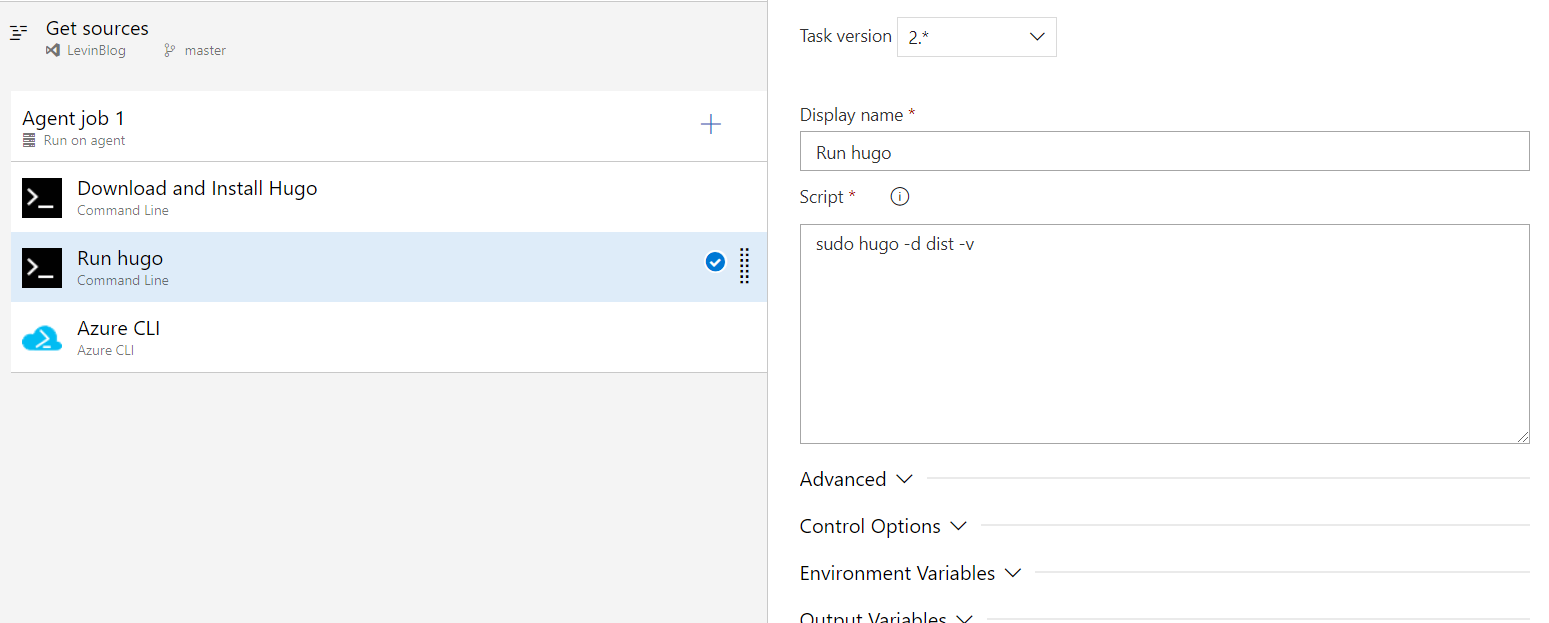Click the Azure CLI cloud icon

42,338
